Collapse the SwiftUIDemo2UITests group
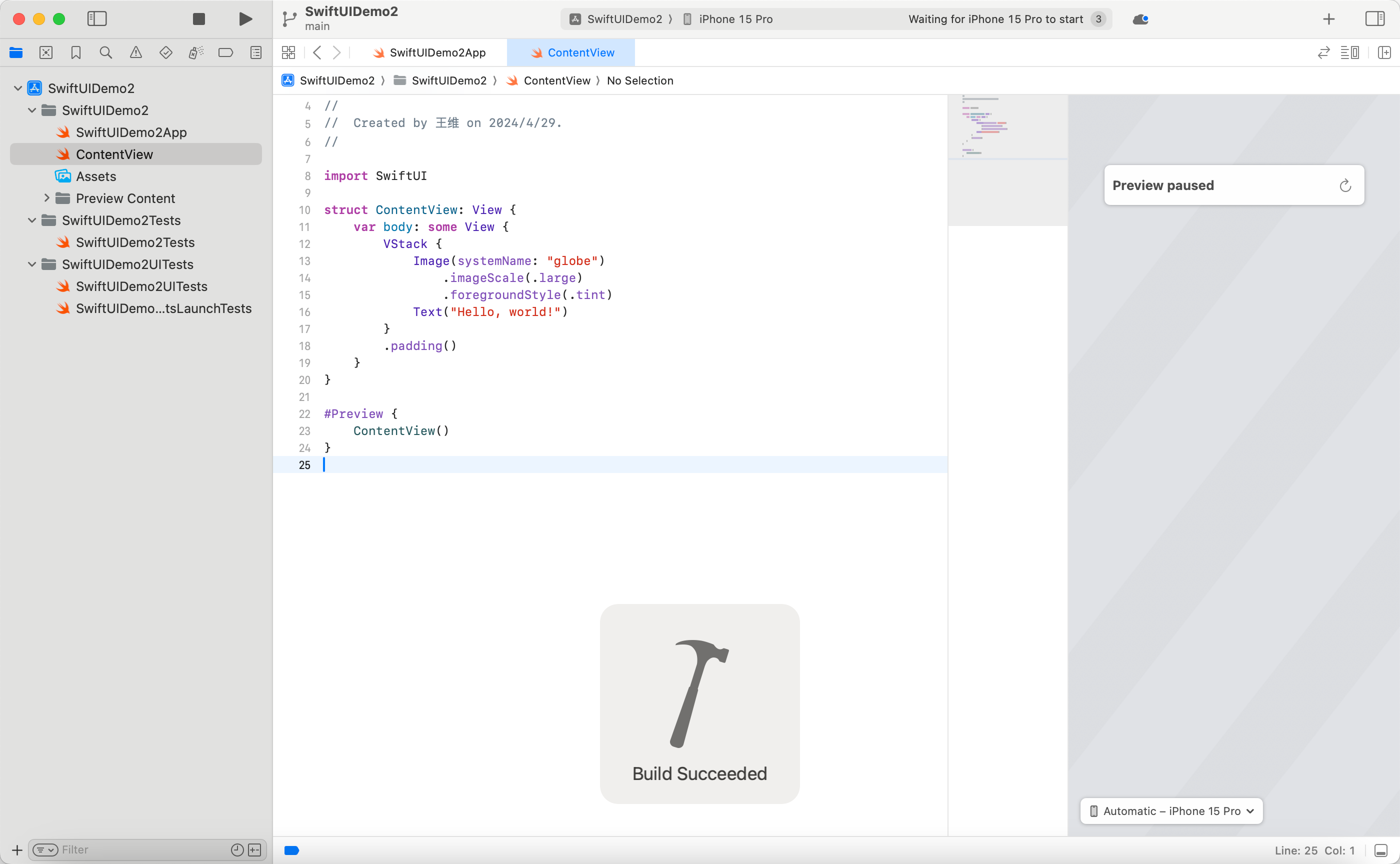Screen dimensions: 1400x864 (32, 264)
